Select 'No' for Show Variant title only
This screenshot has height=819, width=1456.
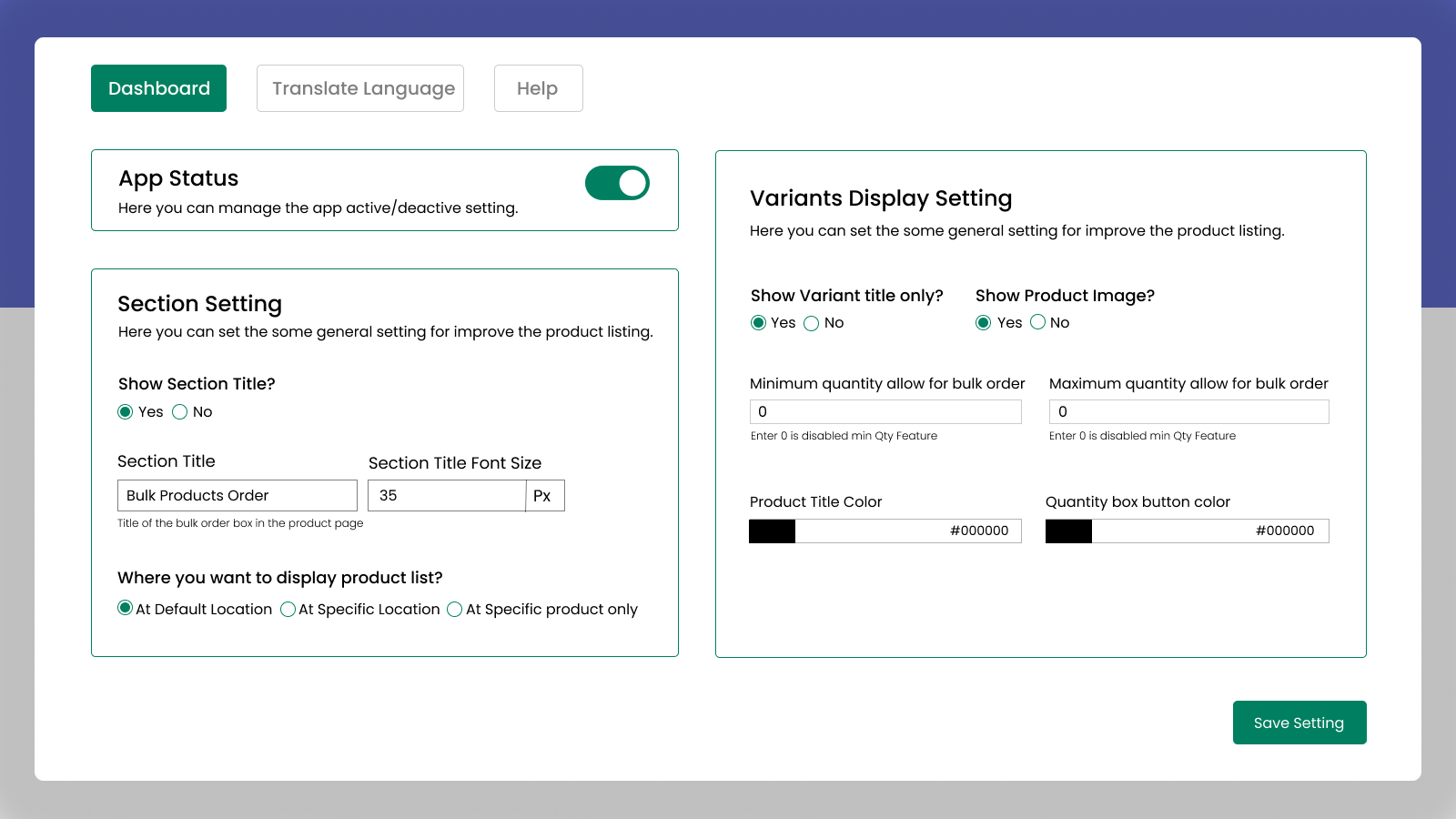tap(811, 323)
